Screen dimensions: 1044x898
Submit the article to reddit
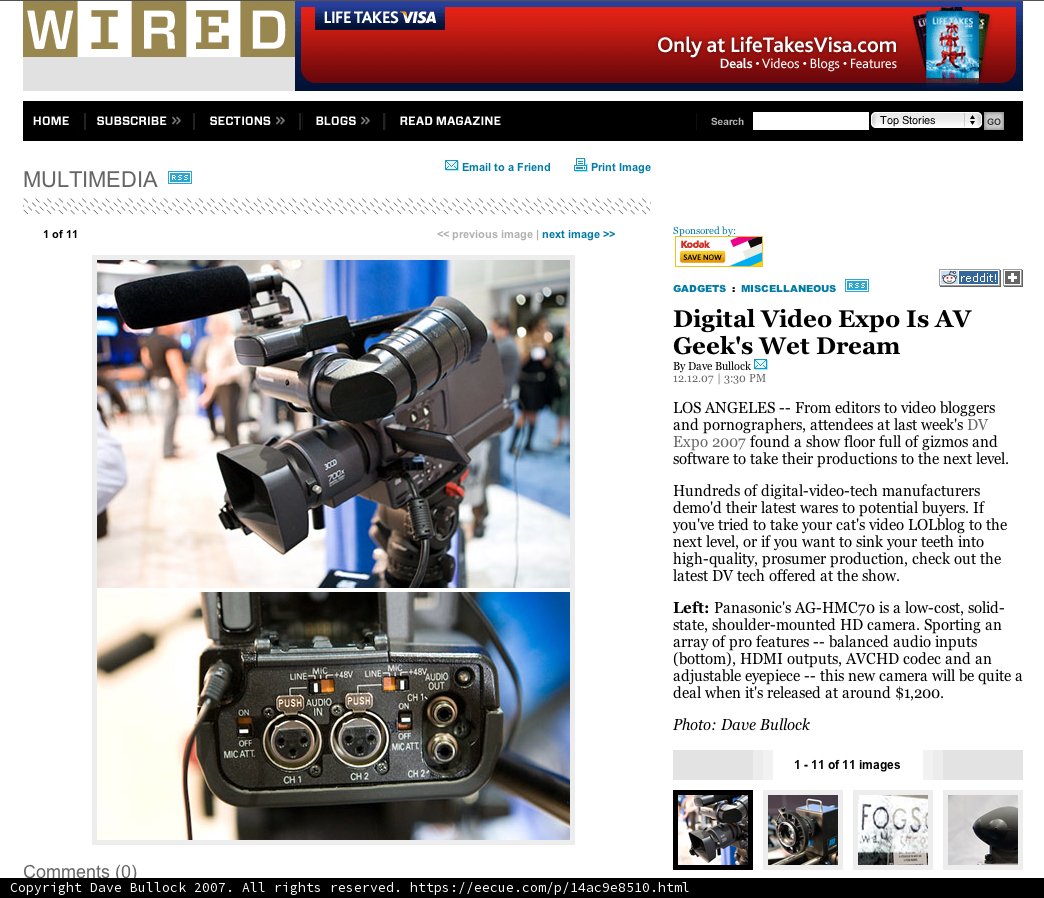969,278
